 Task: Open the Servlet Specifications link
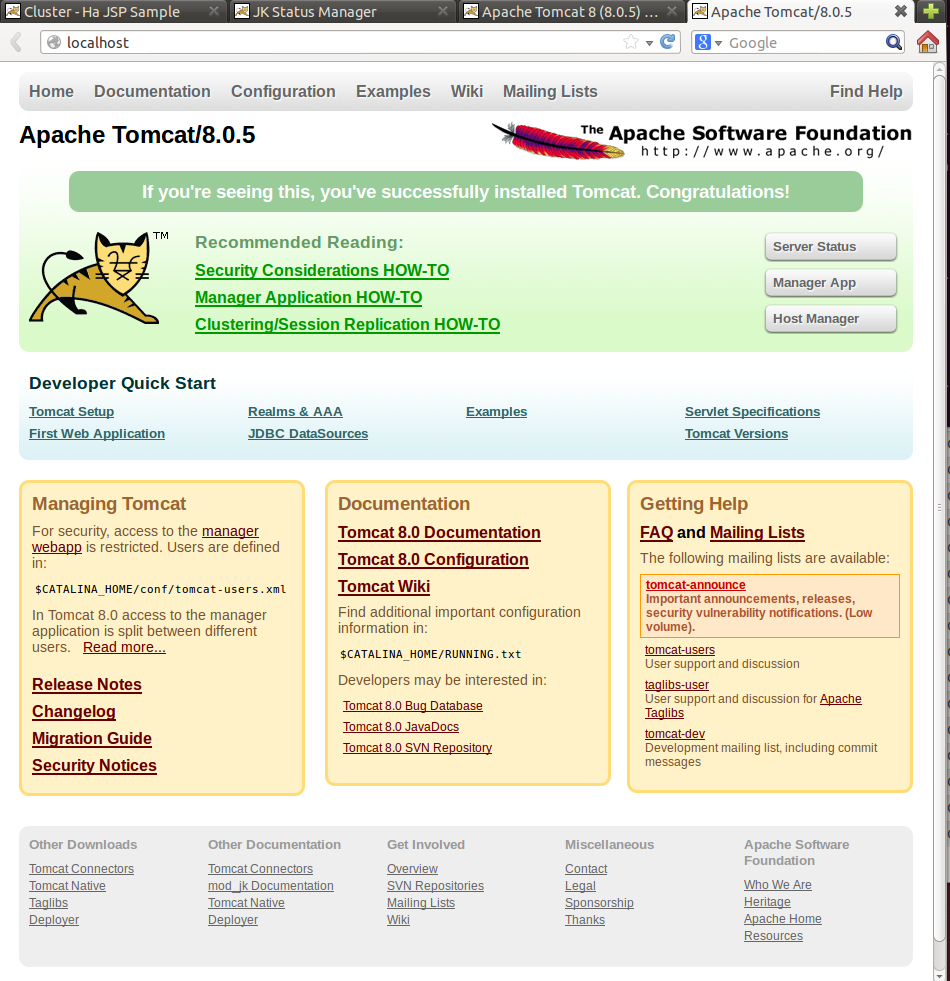(x=752, y=412)
